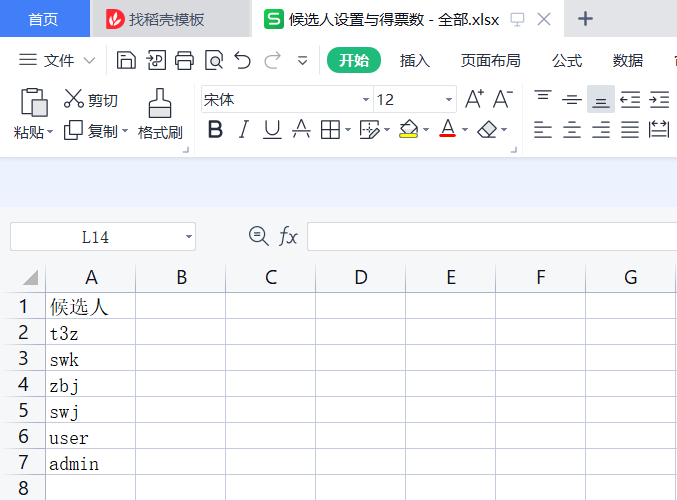Click the display mode monitor icon on document tab
Screen dimensions: 677x500
(517, 19)
